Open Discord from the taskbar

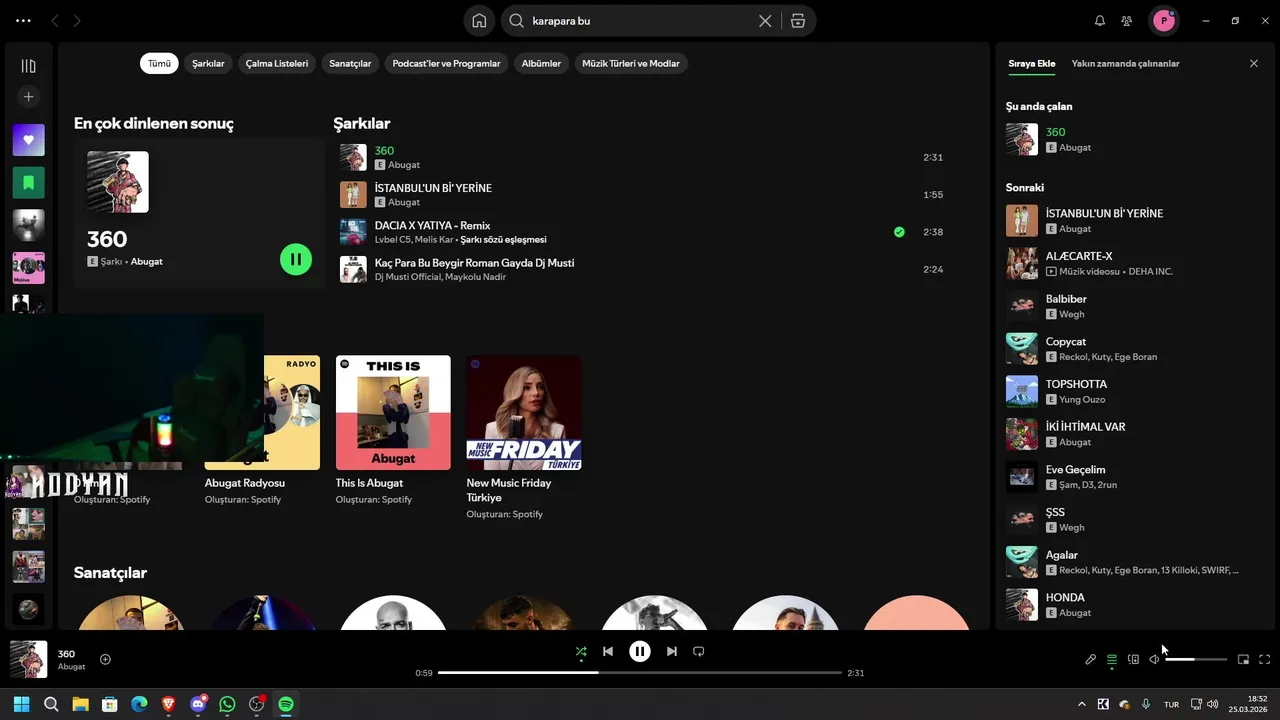[198, 704]
